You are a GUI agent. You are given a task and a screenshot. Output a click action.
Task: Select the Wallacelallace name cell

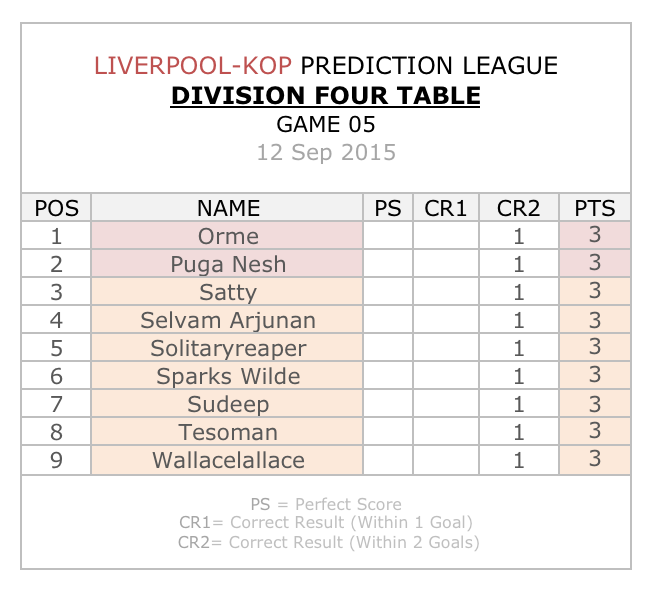(227, 460)
